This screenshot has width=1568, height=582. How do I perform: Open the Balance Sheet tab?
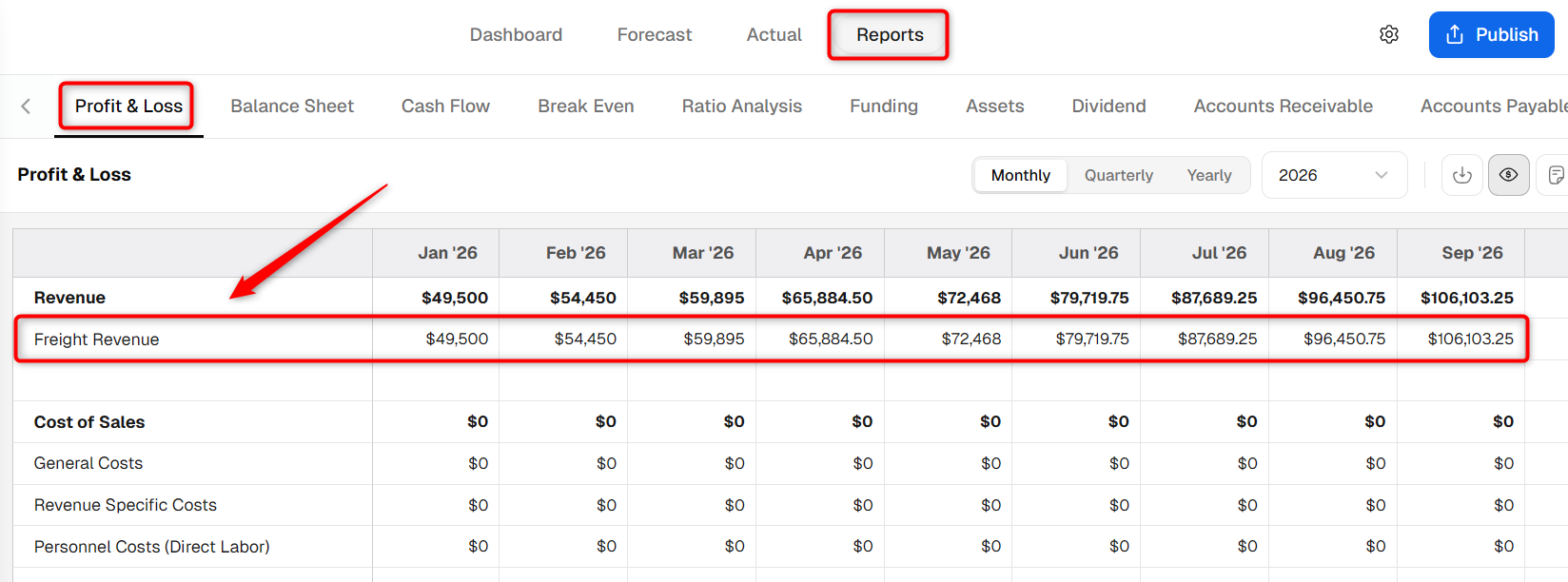[292, 107]
